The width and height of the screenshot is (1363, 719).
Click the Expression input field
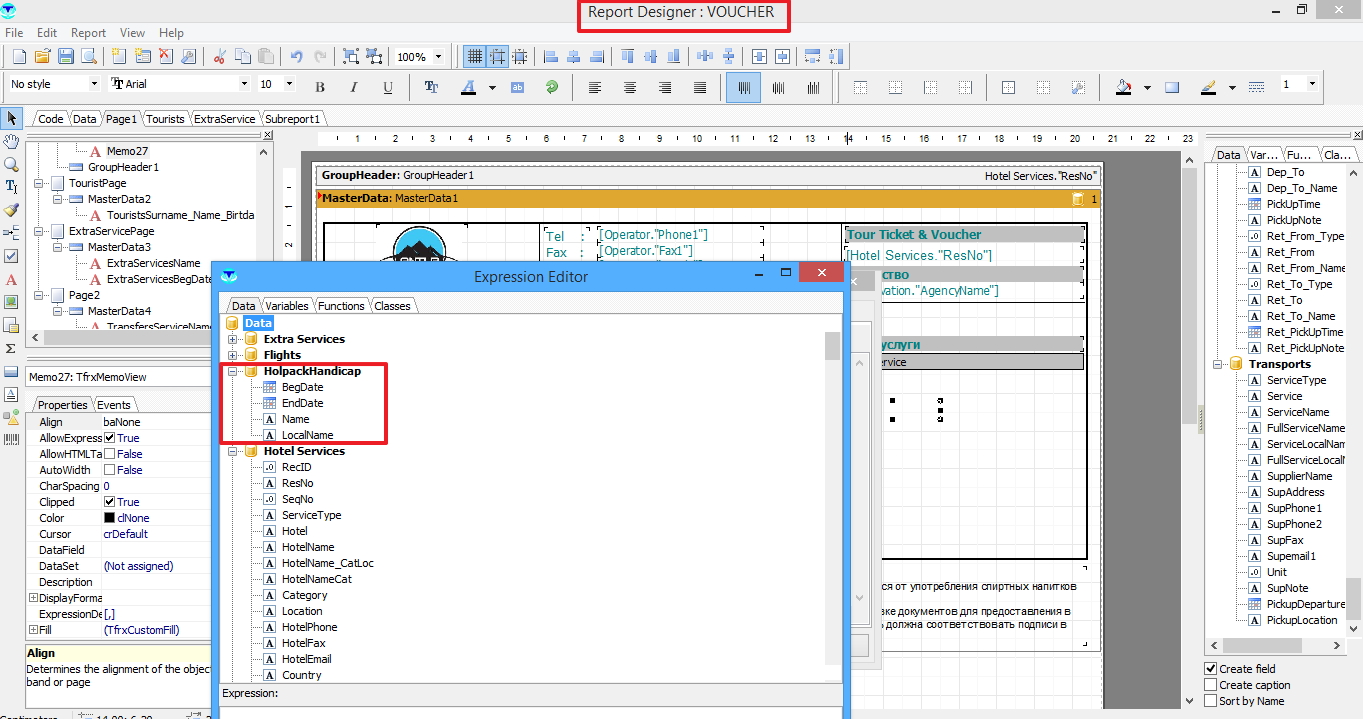point(530,712)
